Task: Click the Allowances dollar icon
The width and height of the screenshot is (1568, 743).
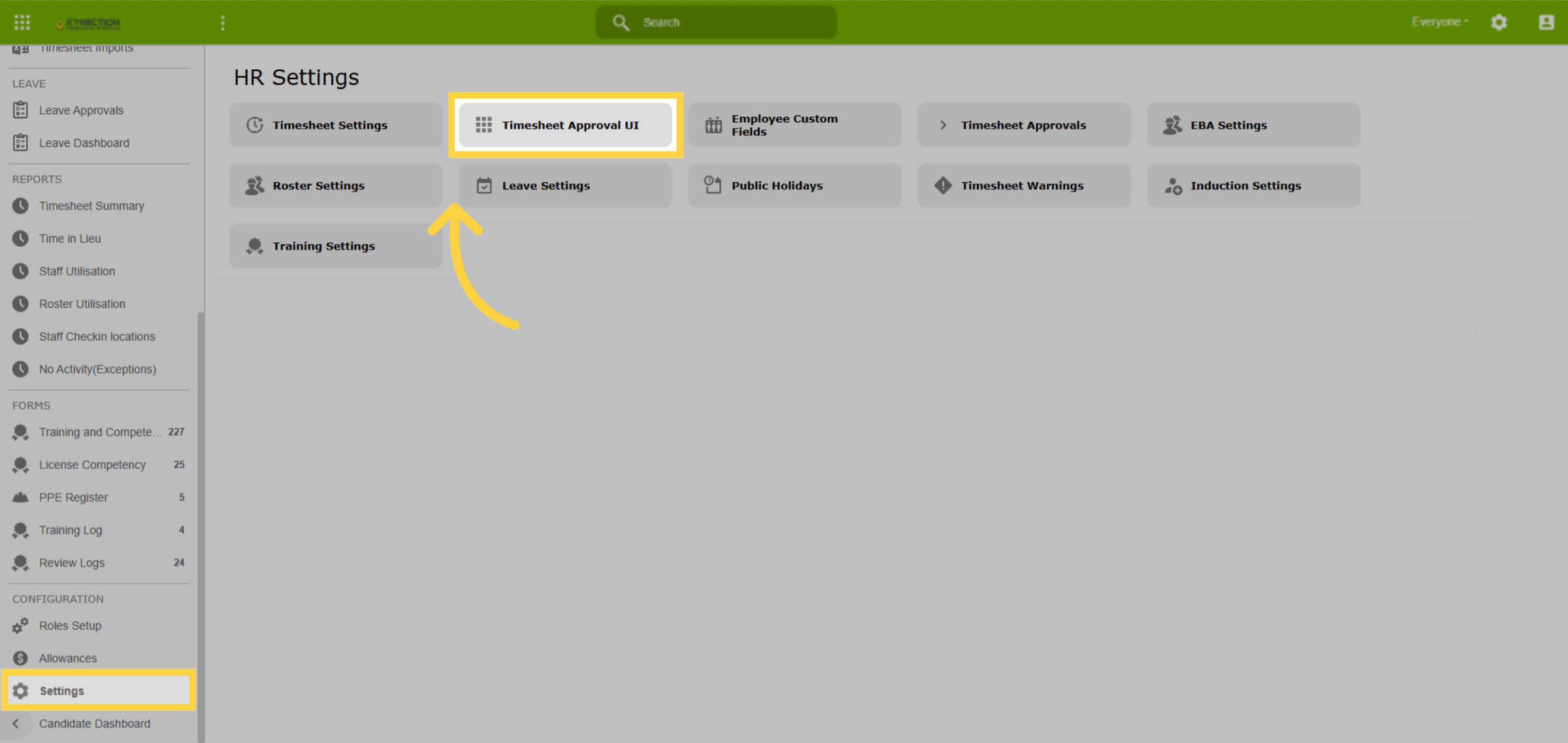Action: 20,658
